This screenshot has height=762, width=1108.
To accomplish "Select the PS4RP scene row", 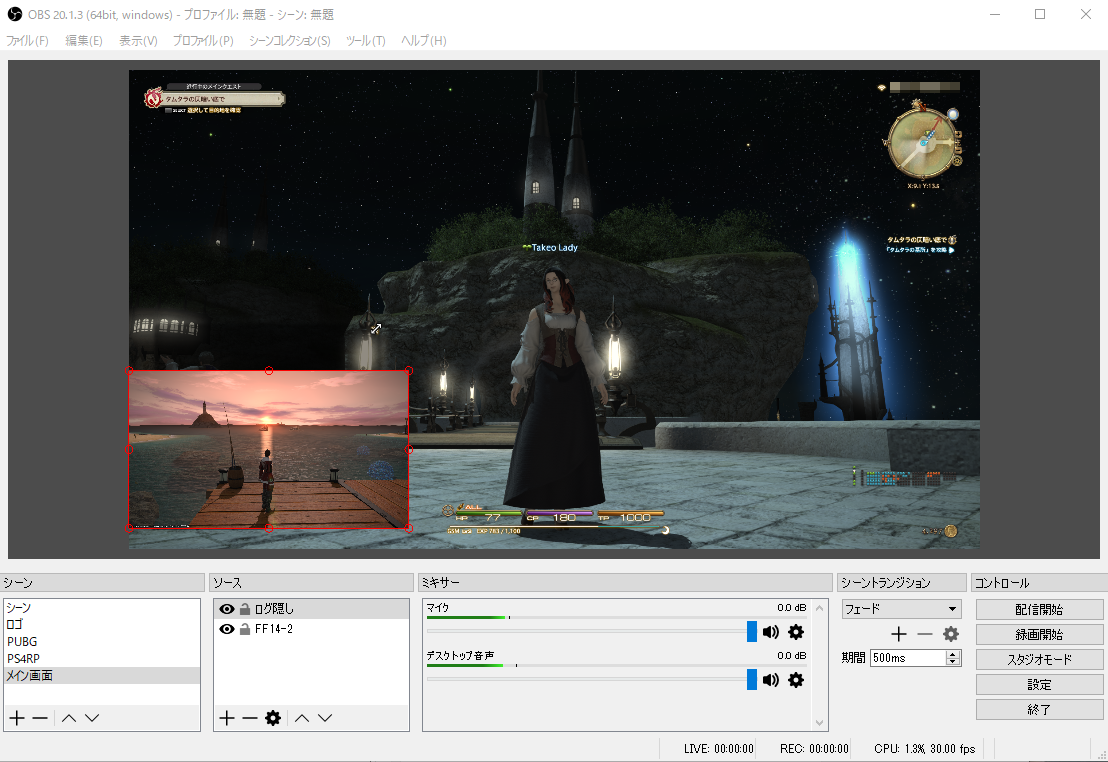I will click(102, 658).
